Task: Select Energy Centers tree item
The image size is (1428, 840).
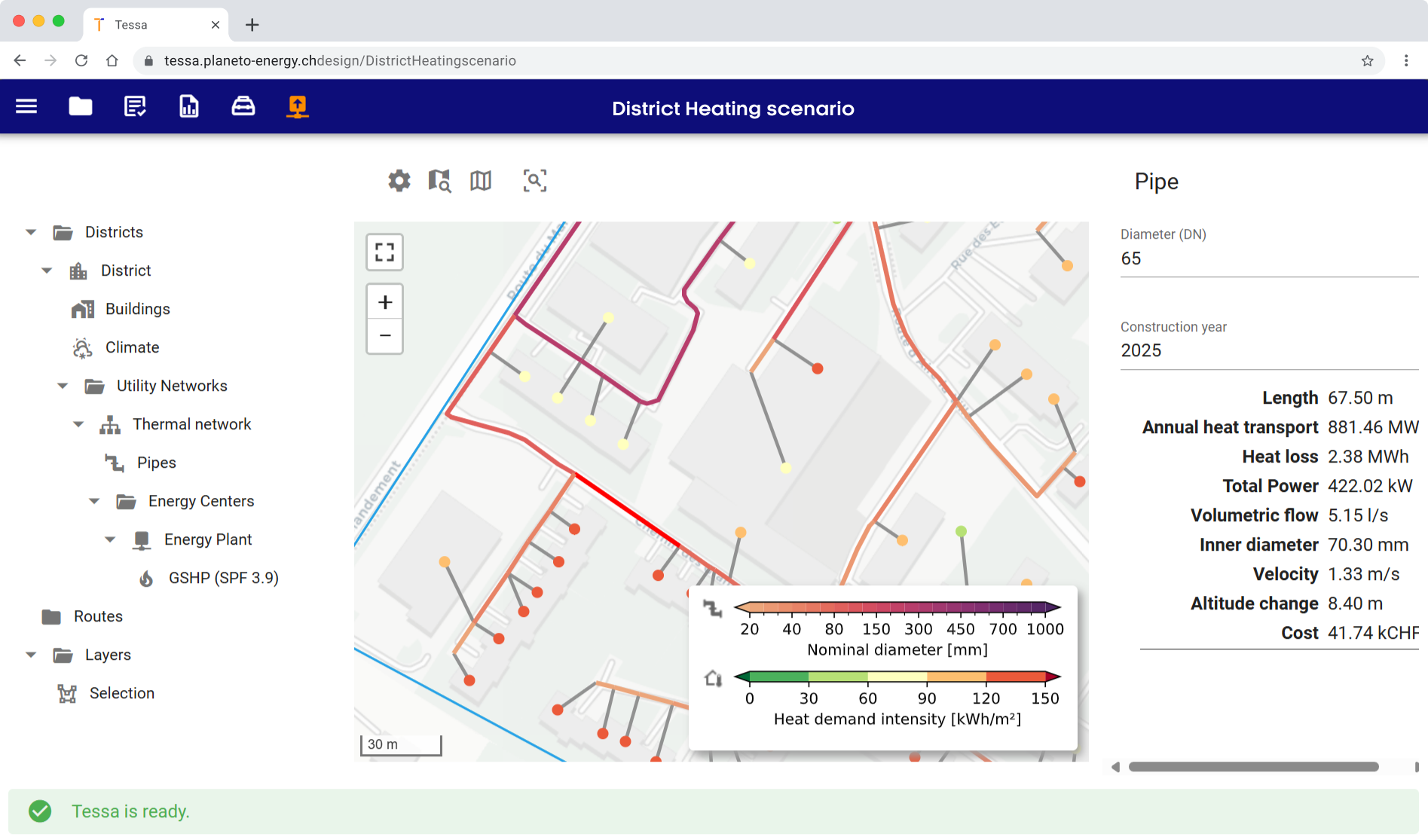Action: pyautogui.click(x=201, y=501)
